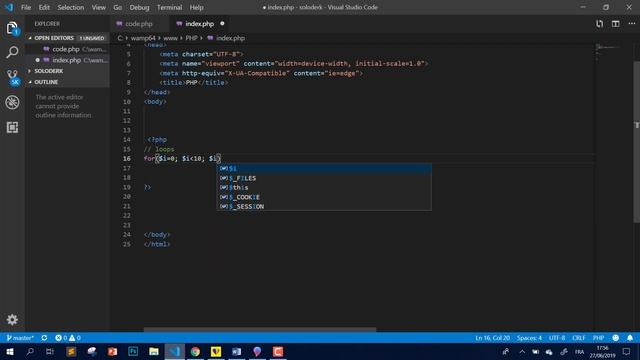Open the Selection menu
Viewport: 640px width, 360px height.
pyautogui.click(x=71, y=7)
